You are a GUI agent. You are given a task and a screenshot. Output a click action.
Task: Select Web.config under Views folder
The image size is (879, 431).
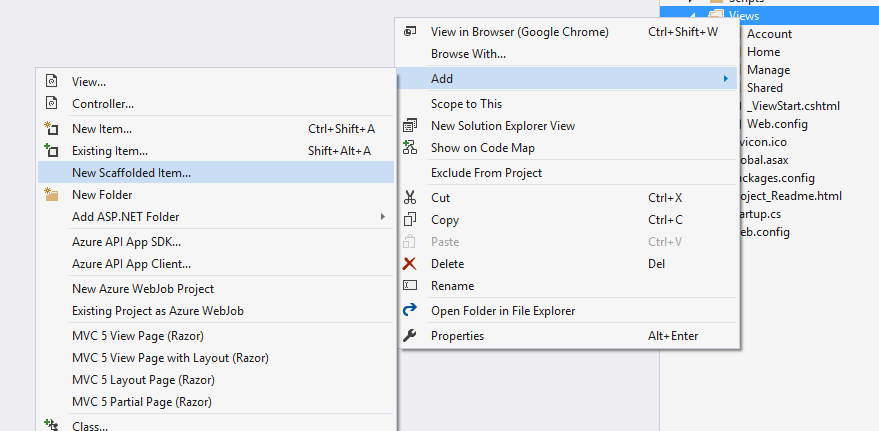(777, 124)
